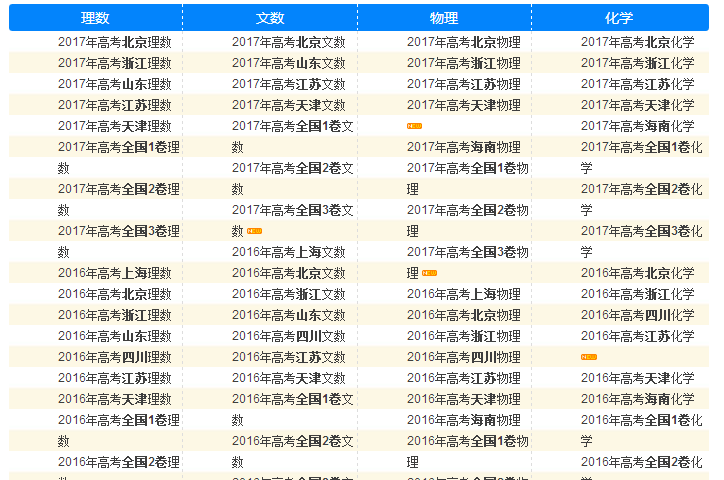
Task: Click NEW badge below 2016 江苏化学
Action: click(589, 357)
